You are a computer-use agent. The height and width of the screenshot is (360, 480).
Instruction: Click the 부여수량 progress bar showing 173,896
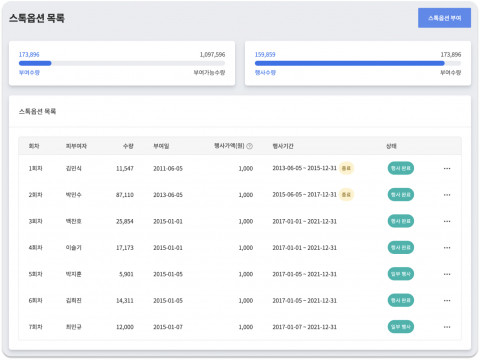[x=122, y=63]
